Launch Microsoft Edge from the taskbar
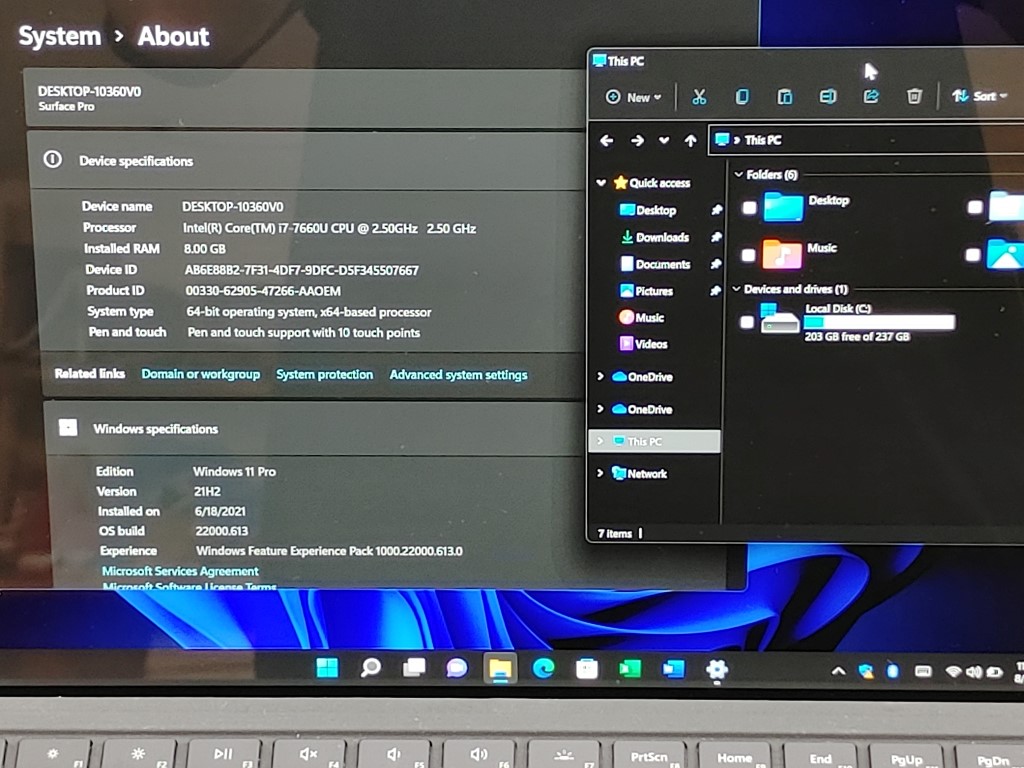 click(x=543, y=668)
